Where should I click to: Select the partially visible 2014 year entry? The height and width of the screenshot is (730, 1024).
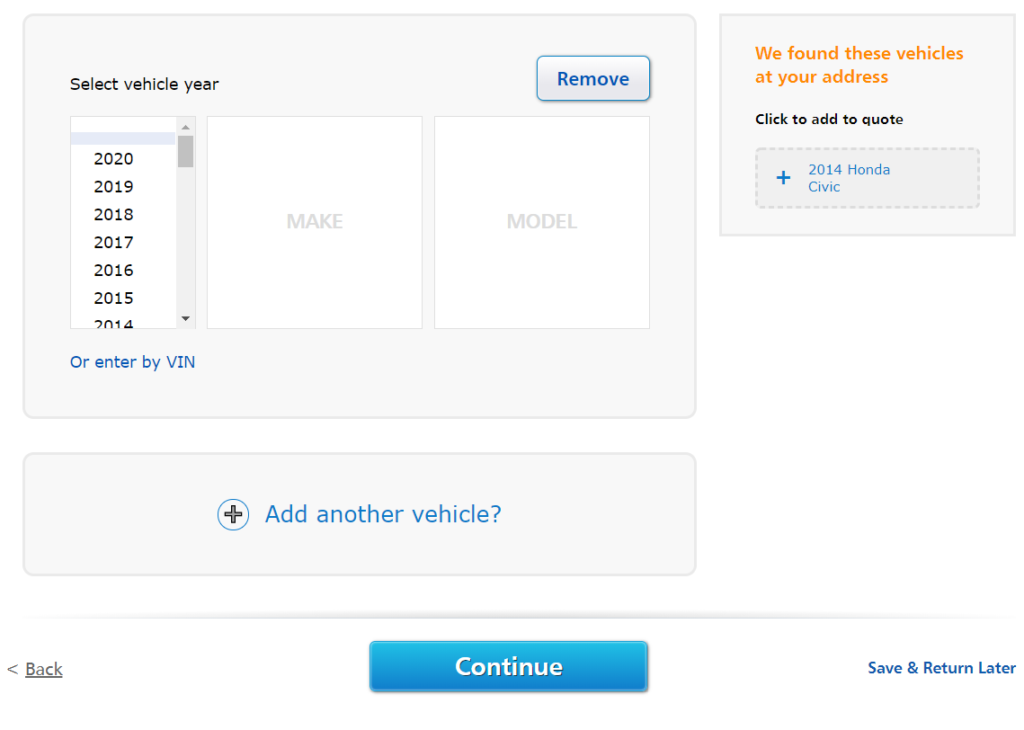(123, 323)
